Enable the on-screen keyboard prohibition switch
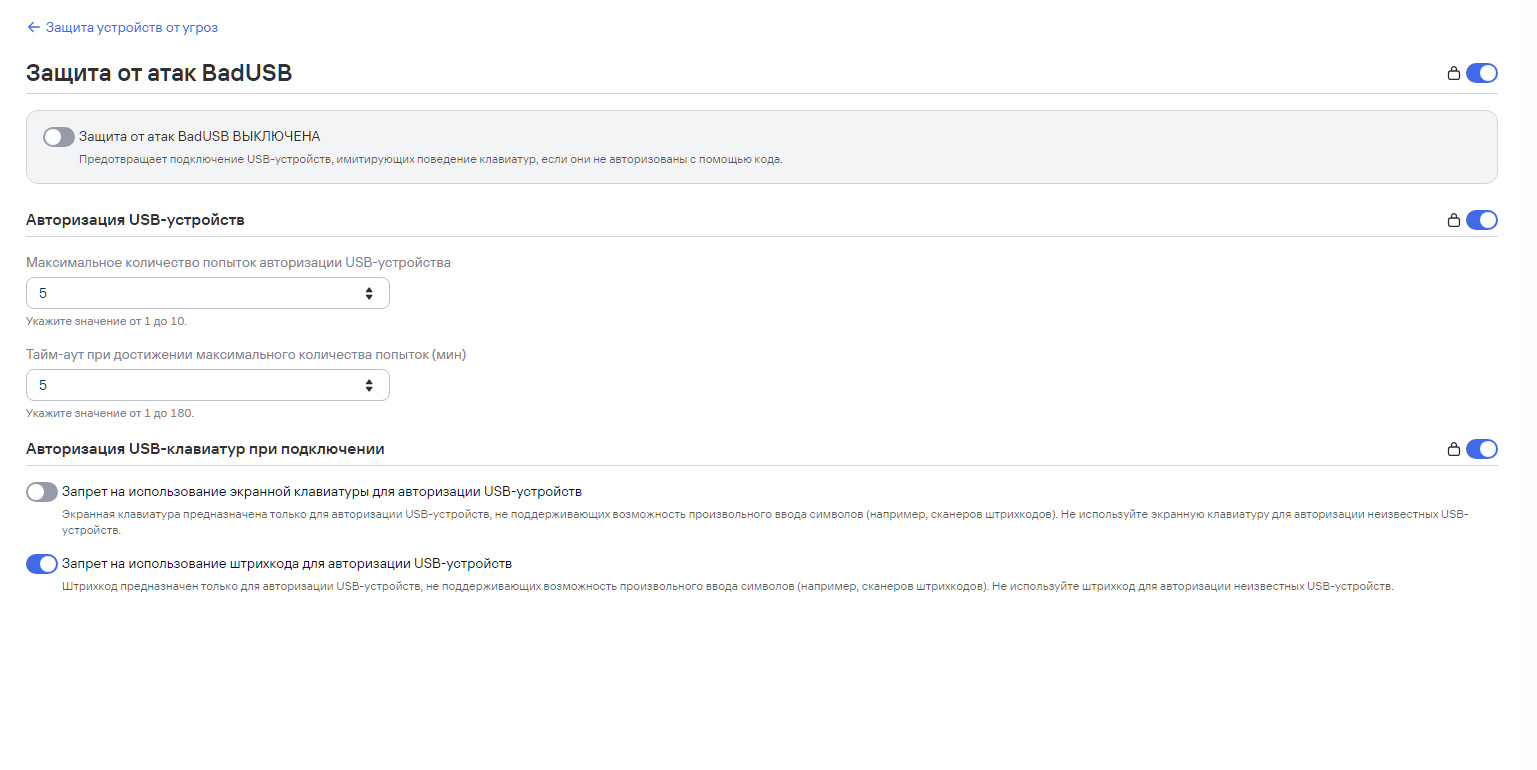 (x=42, y=492)
